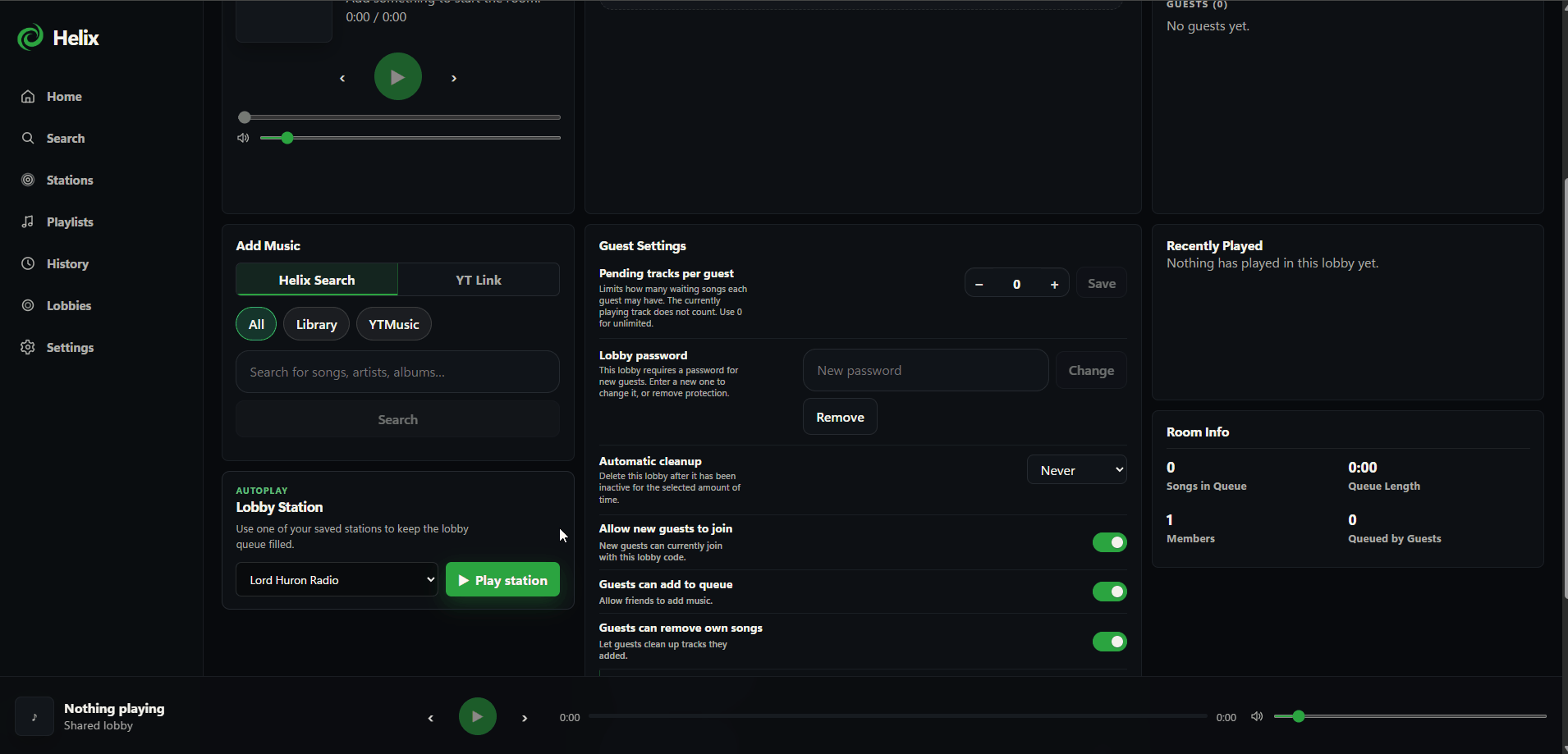The image size is (1568, 754).
Task: Click the Search button under Add Music
Action: tap(398, 419)
